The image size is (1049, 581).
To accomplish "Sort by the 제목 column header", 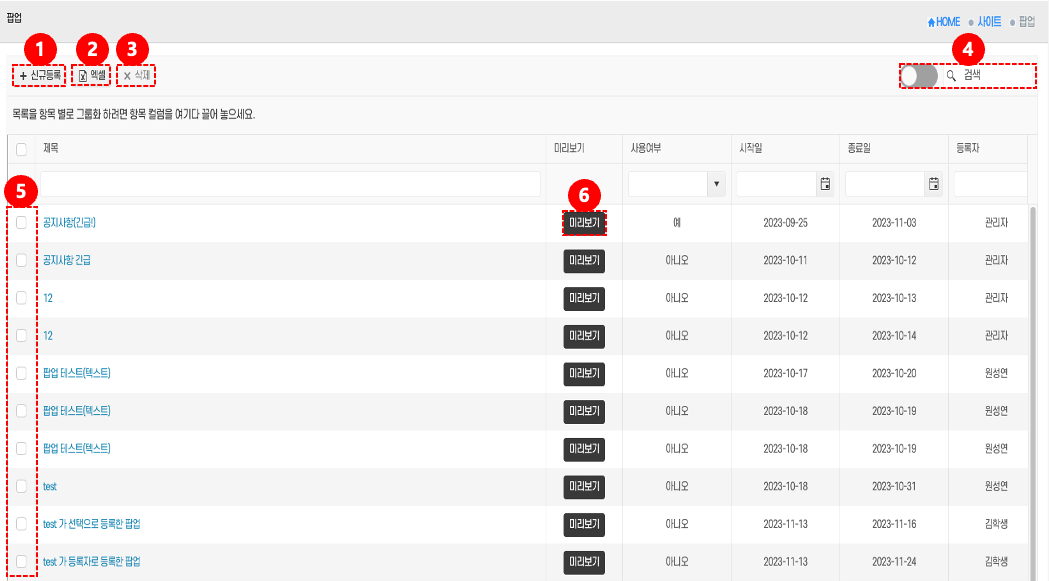I will [52, 149].
